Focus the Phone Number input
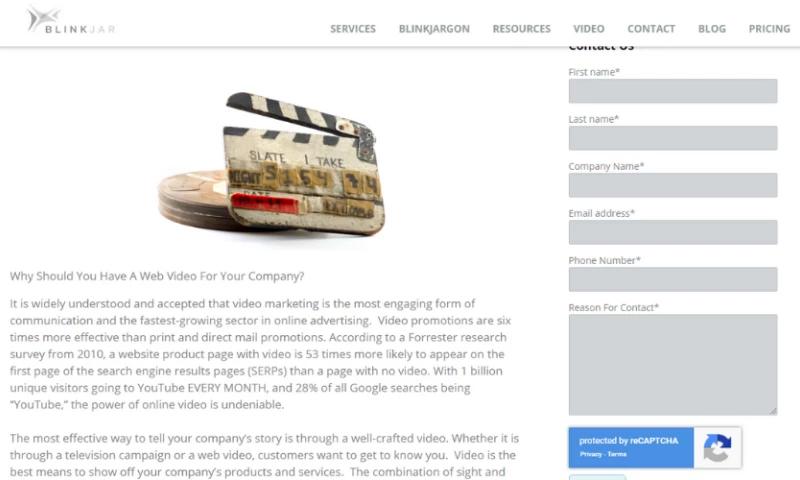 tap(673, 279)
